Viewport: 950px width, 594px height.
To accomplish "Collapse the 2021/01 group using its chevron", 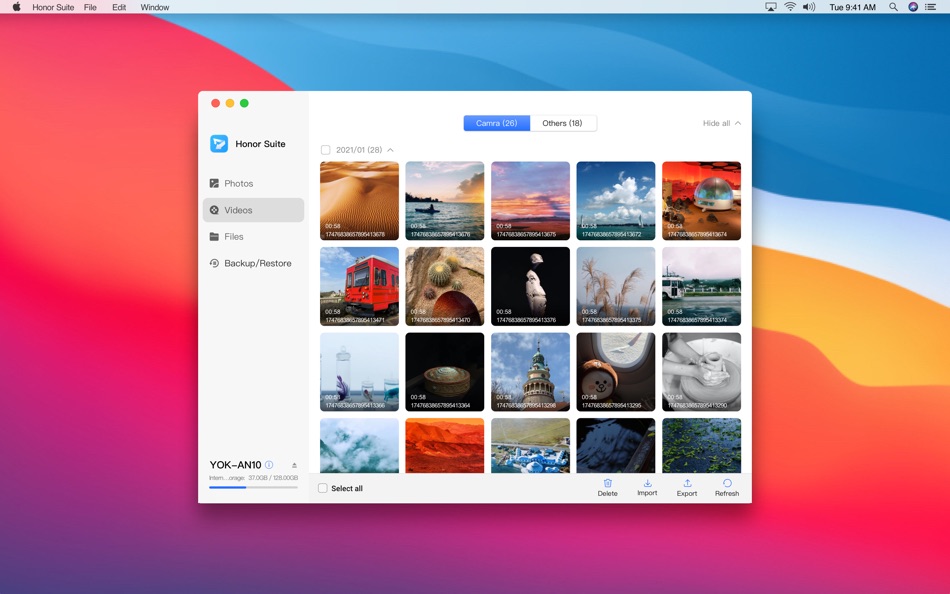I will [391, 150].
